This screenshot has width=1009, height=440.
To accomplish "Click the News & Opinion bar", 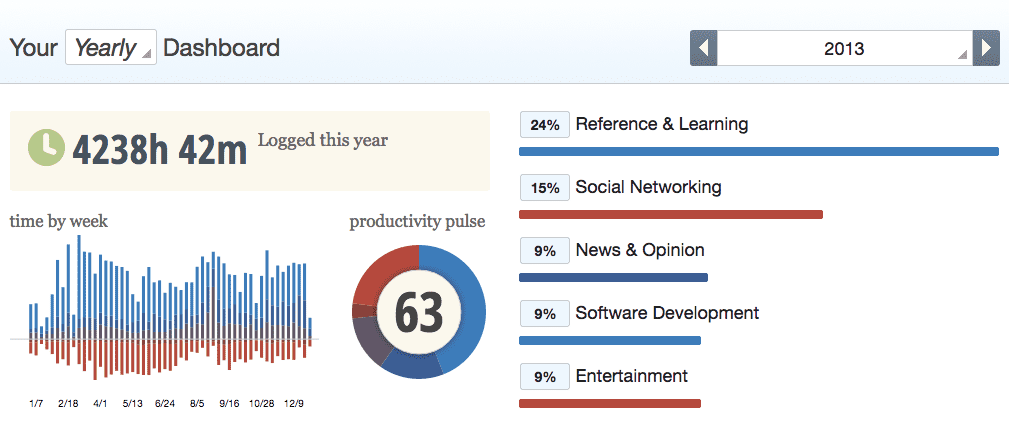I will click(x=613, y=277).
